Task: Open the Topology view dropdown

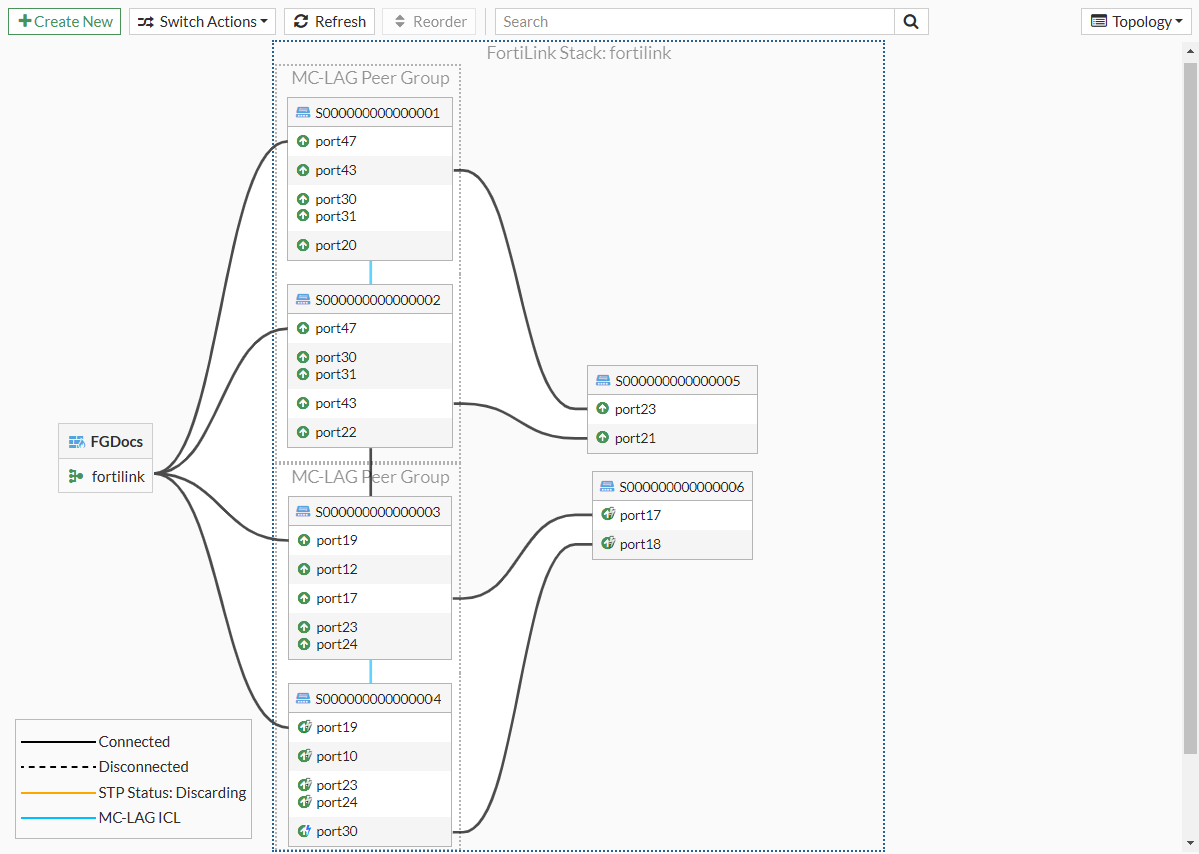Action: (x=1135, y=22)
